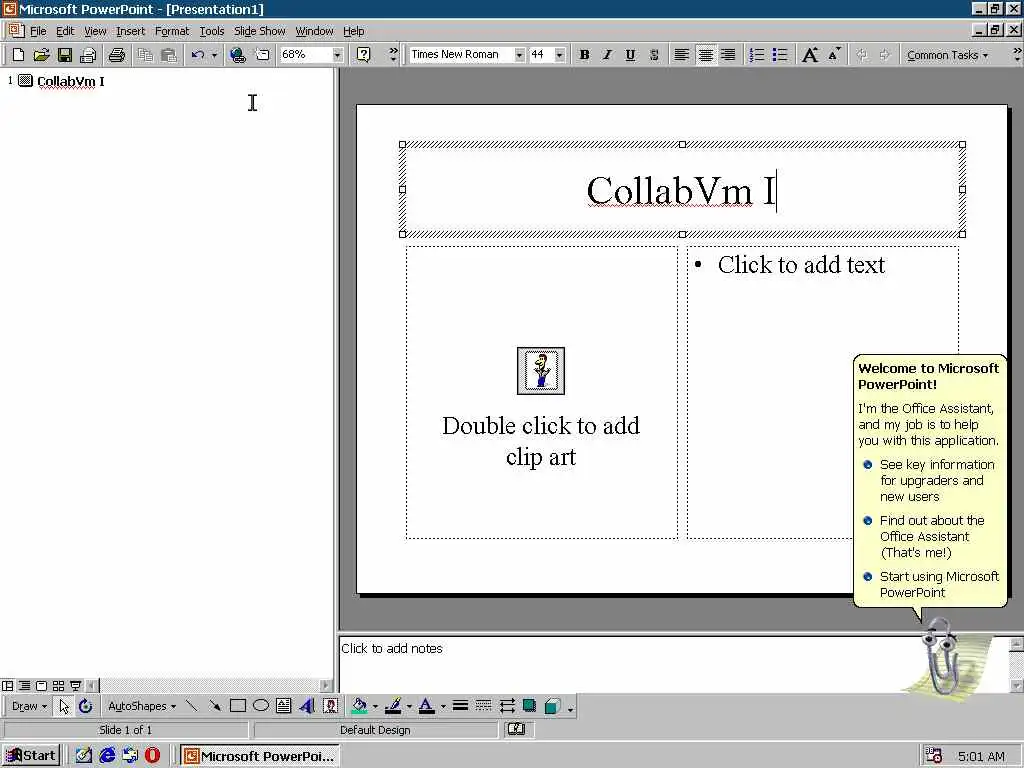This screenshot has width=1024, height=768.
Task: Select the Oval shape tool
Action: pyautogui.click(x=261, y=706)
